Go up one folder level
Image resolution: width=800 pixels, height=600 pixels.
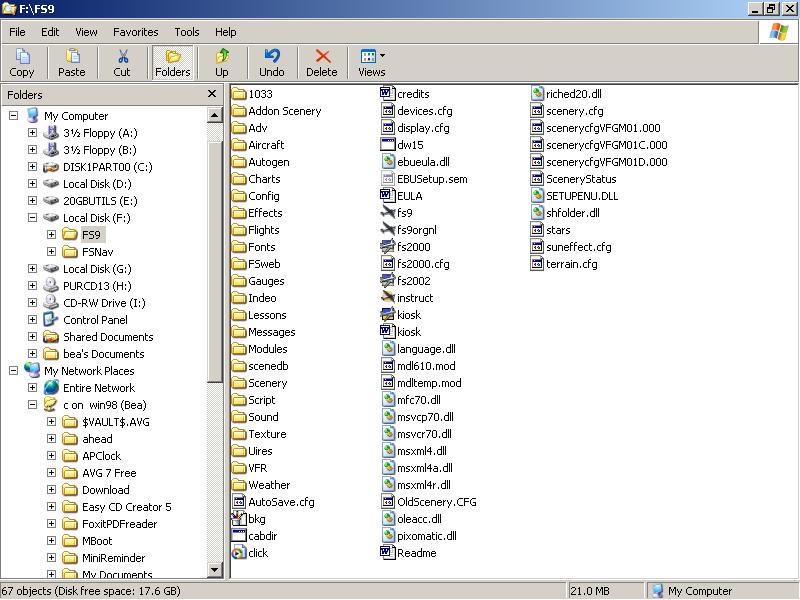(222, 62)
